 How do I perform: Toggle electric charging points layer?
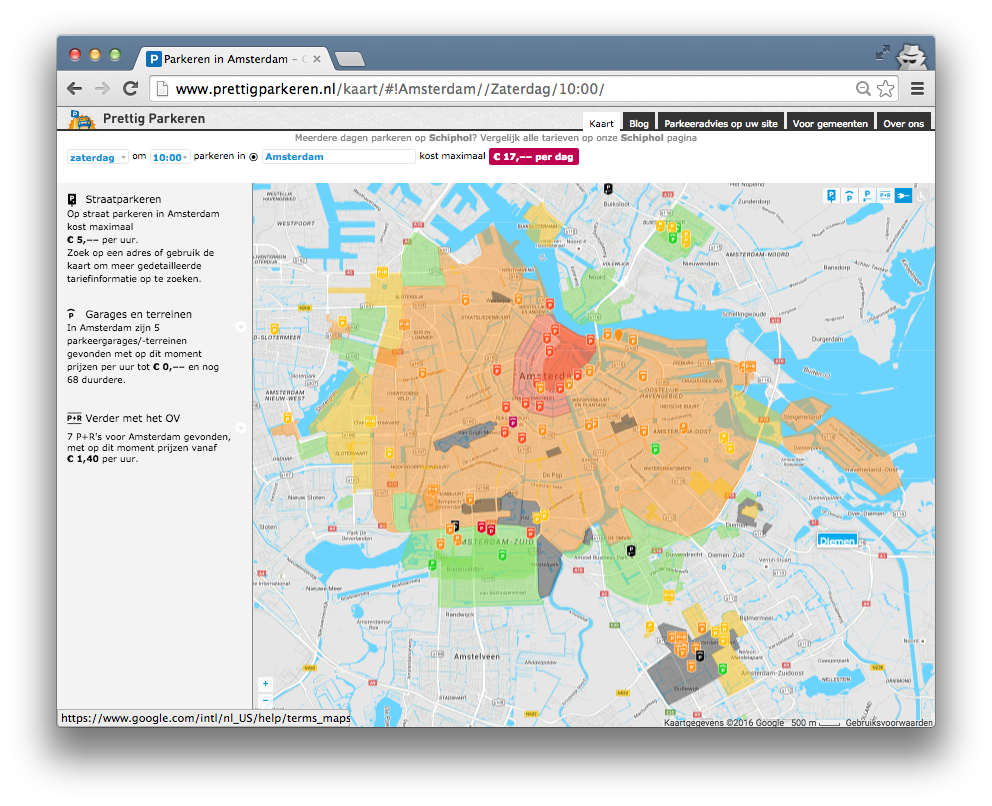(903, 196)
